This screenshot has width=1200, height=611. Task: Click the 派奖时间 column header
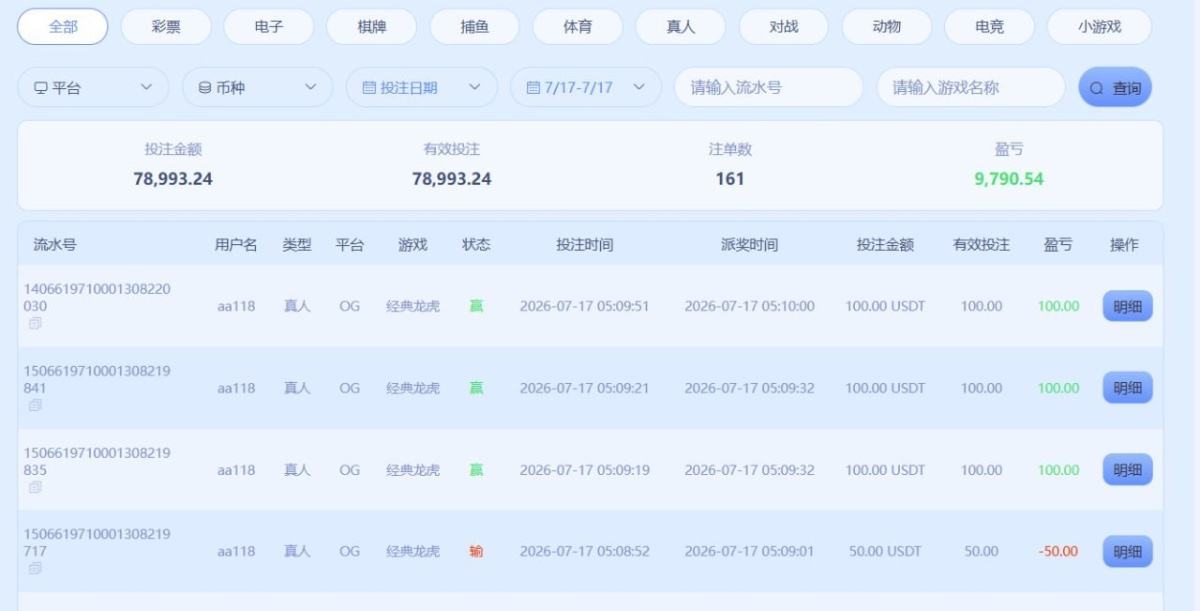pos(749,244)
